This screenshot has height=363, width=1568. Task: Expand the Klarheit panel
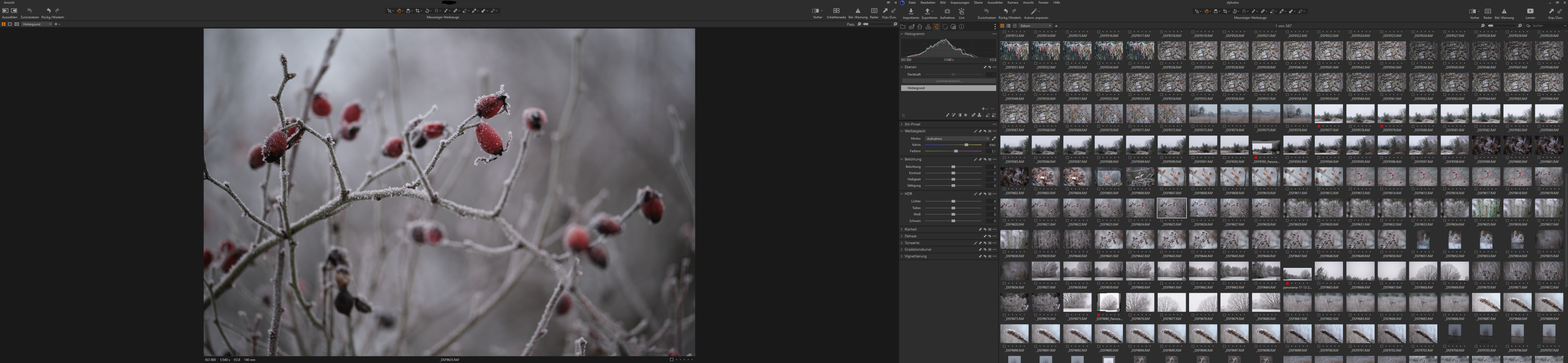902,229
